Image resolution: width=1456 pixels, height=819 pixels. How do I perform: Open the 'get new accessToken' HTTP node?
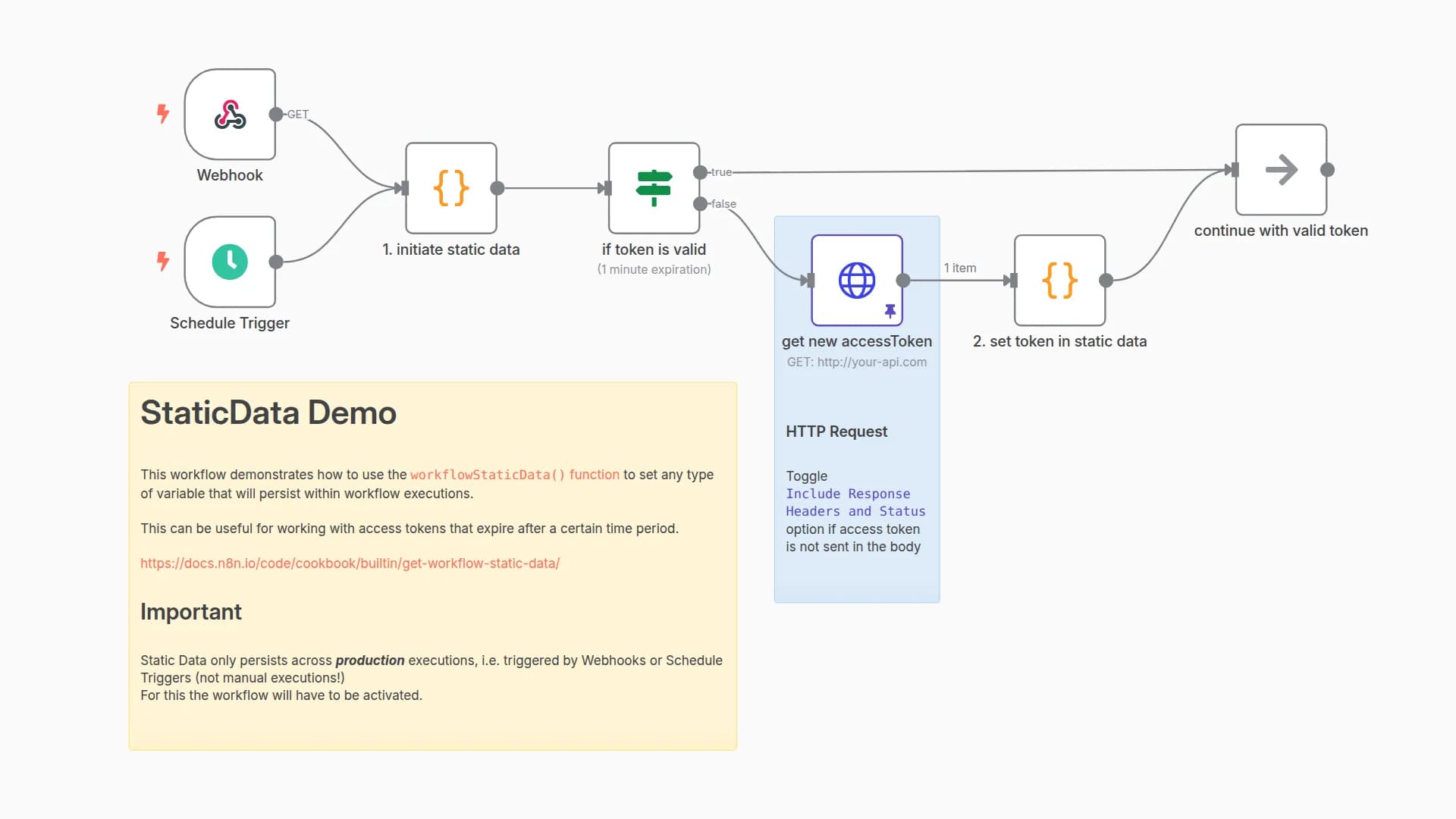click(857, 281)
